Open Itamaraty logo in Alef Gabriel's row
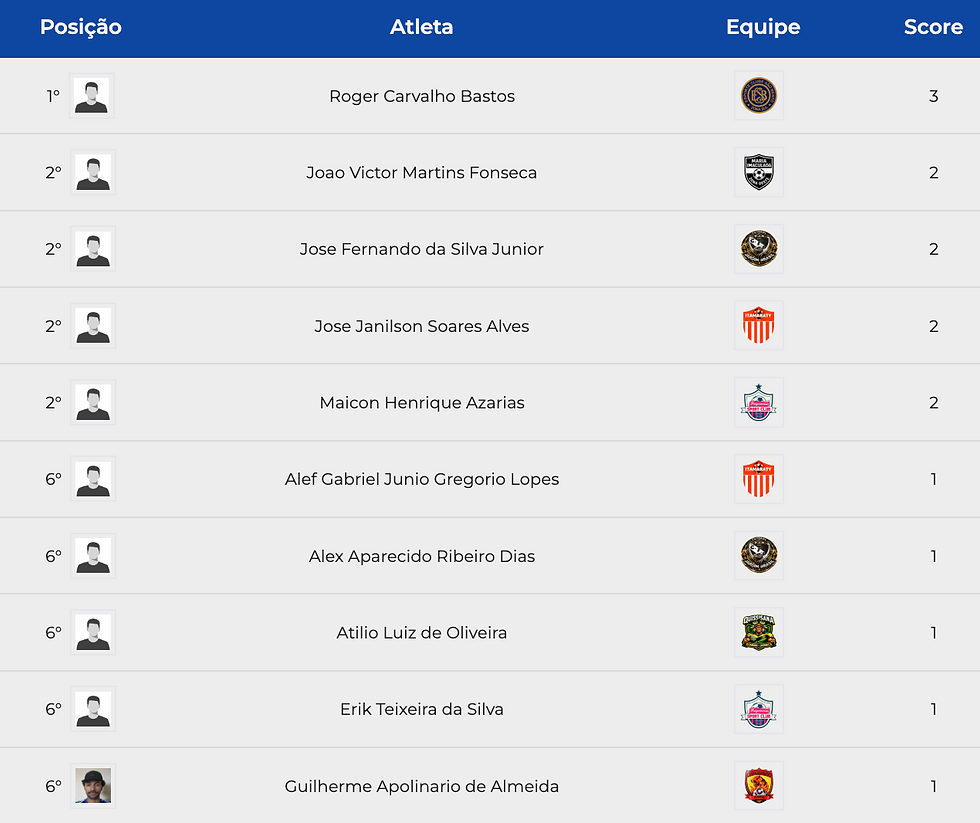This screenshot has height=823, width=980. (x=759, y=479)
